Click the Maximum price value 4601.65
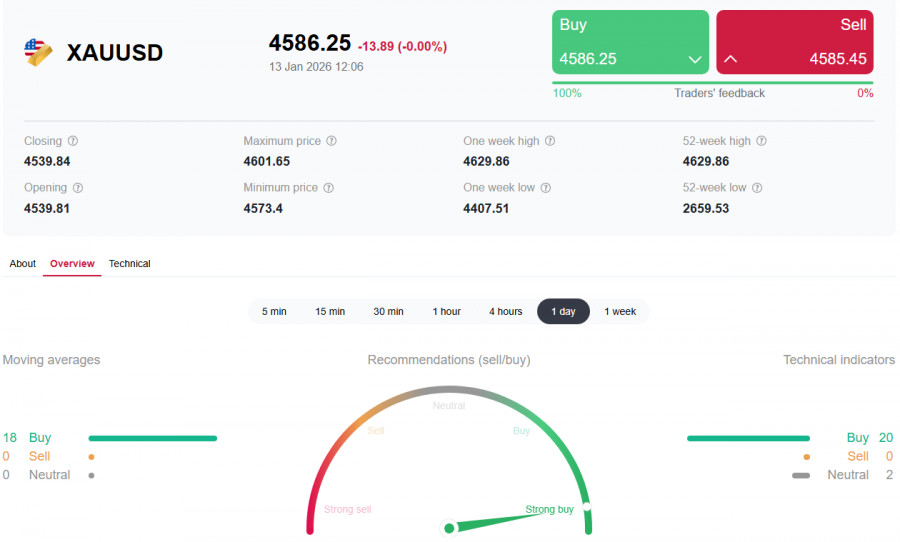Viewport: 900px width, 542px height. (x=266, y=161)
